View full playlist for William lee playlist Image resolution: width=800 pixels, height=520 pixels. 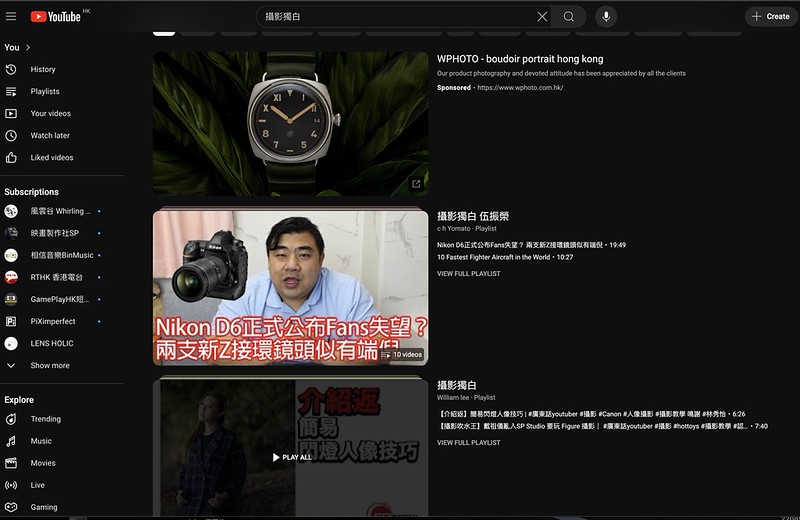point(468,442)
